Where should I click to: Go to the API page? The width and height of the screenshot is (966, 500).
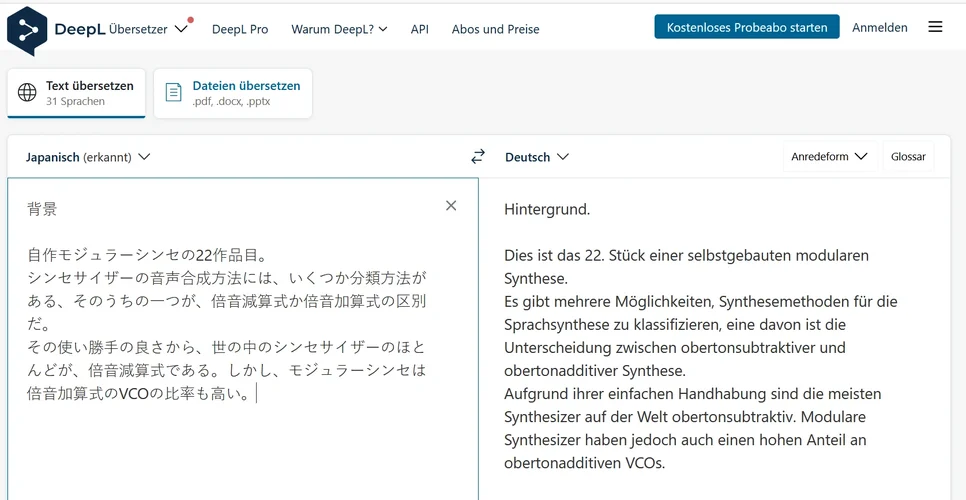[x=420, y=29]
